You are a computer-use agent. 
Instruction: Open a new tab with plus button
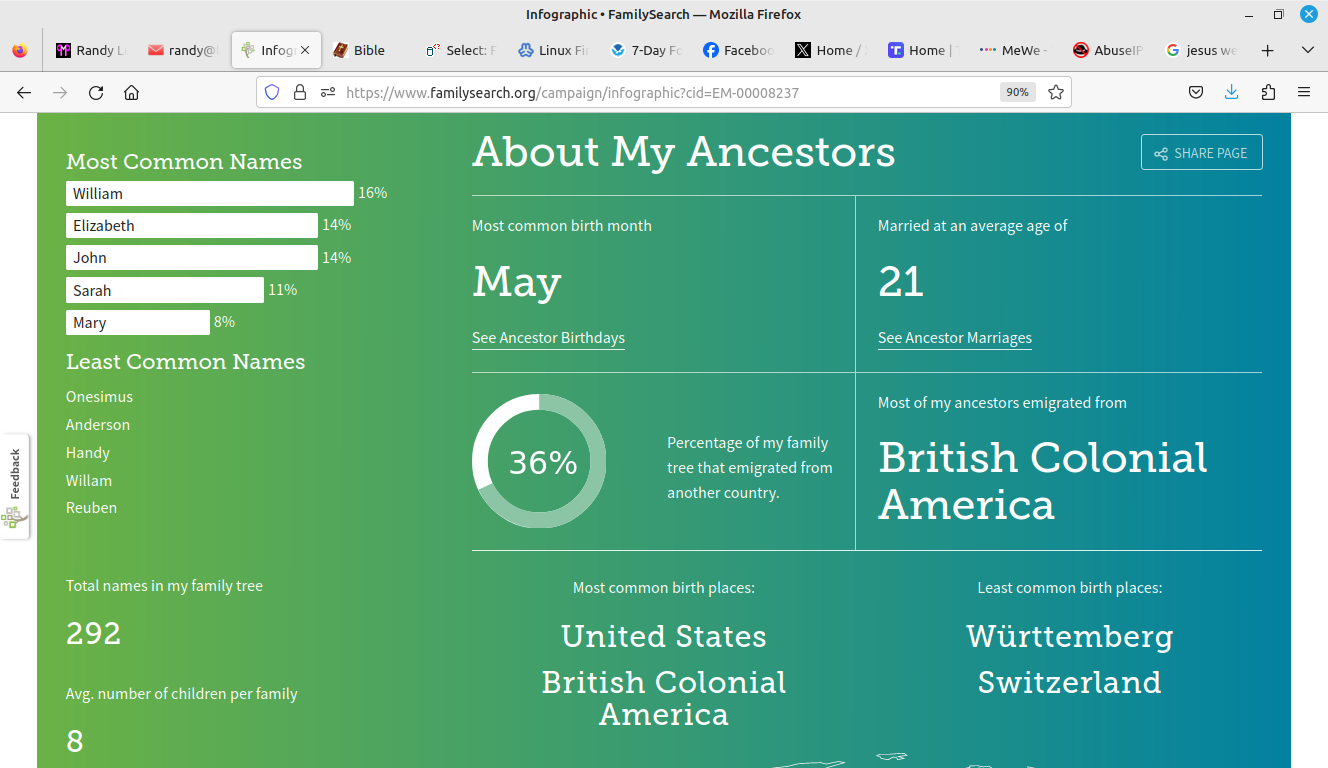pyautogui.click(x=1267, y=50)
